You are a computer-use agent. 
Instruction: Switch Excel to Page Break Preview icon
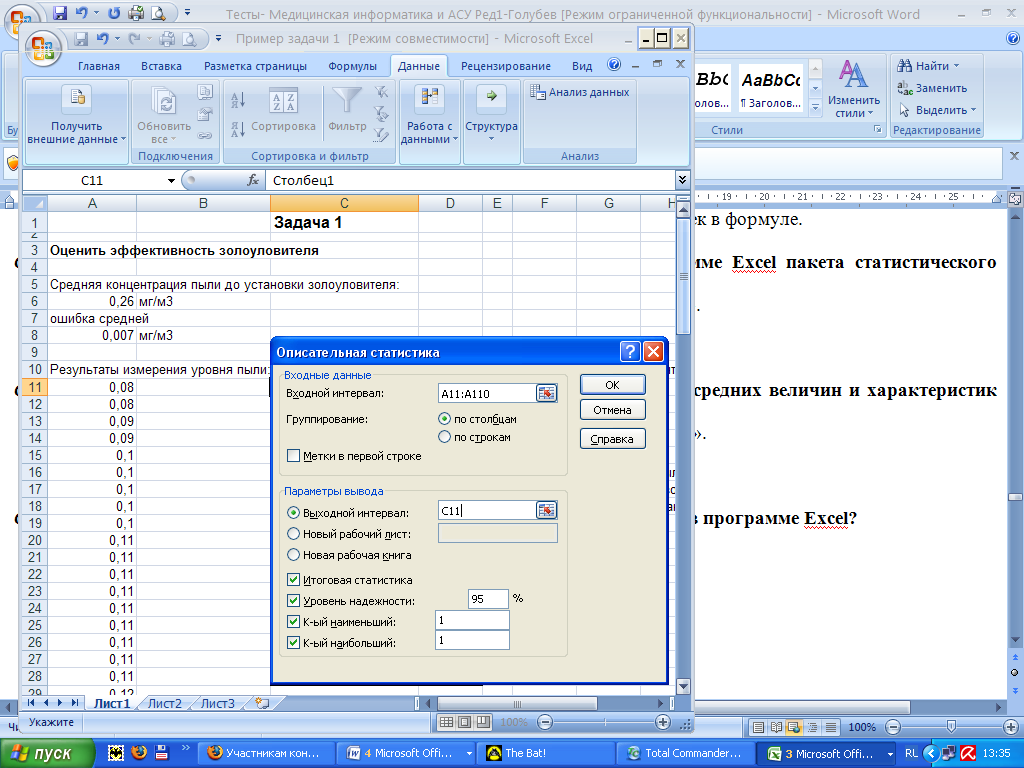point(483,722)
